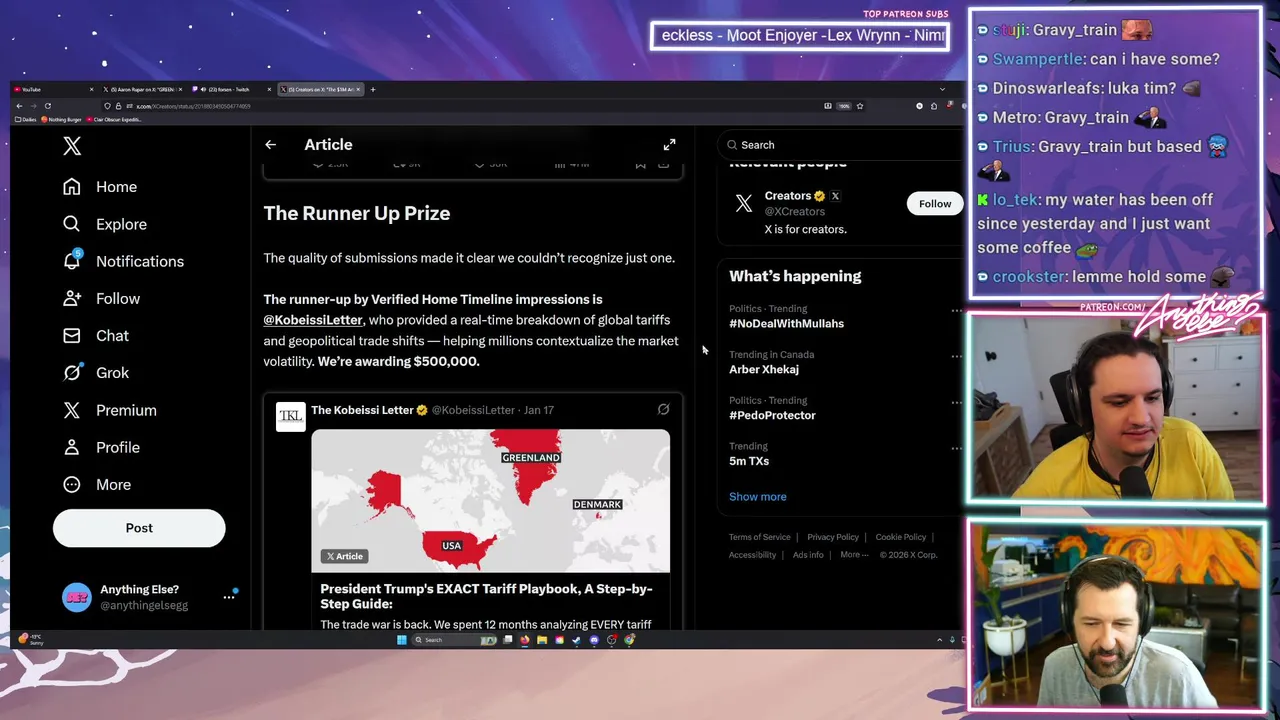Open Profile in the sidebar

click(x=101, y=447)
